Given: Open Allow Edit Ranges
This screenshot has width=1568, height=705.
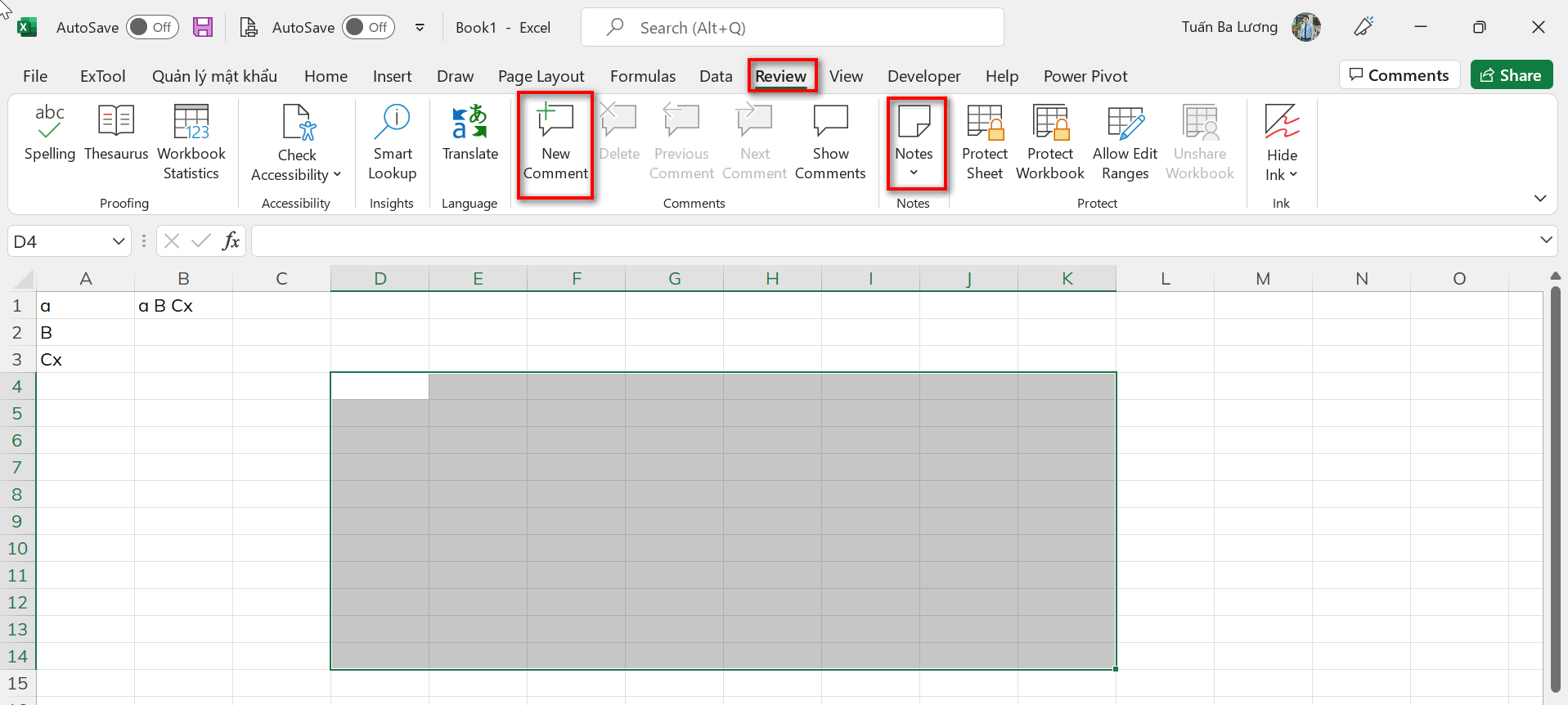Looking at the screenshot, I should click(x=1125, y=142).
